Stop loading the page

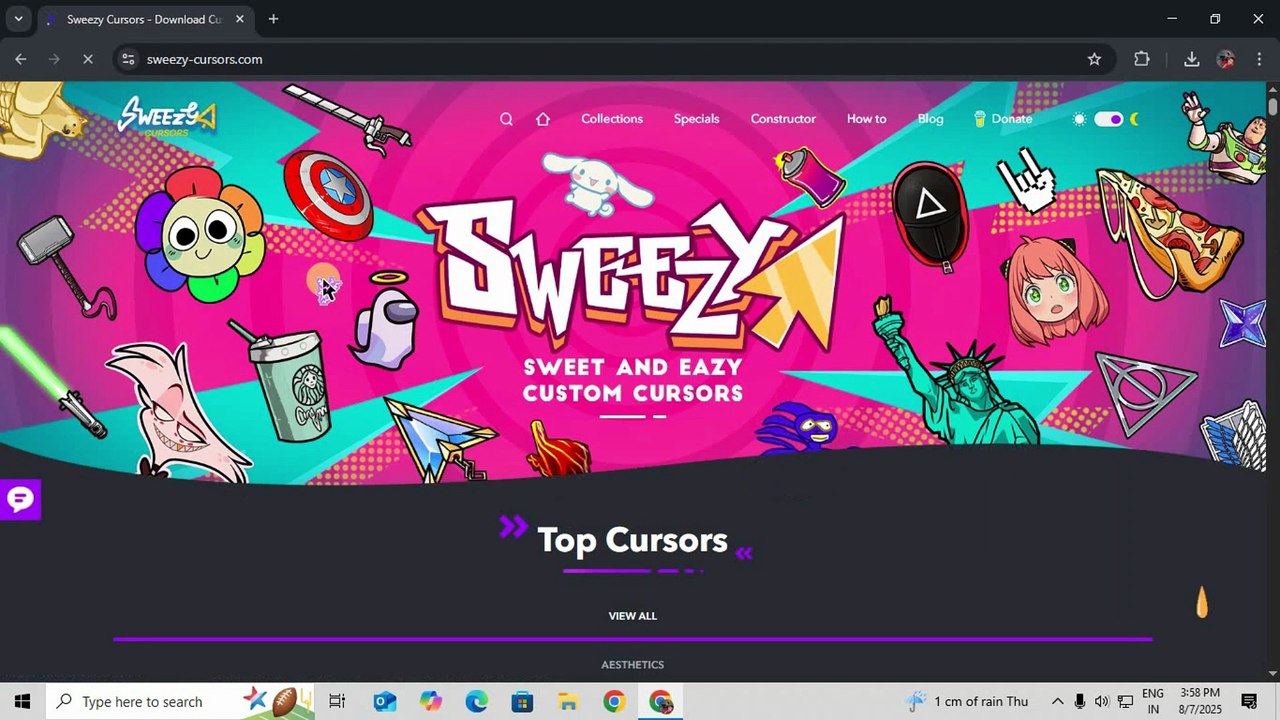click(87, 59)
